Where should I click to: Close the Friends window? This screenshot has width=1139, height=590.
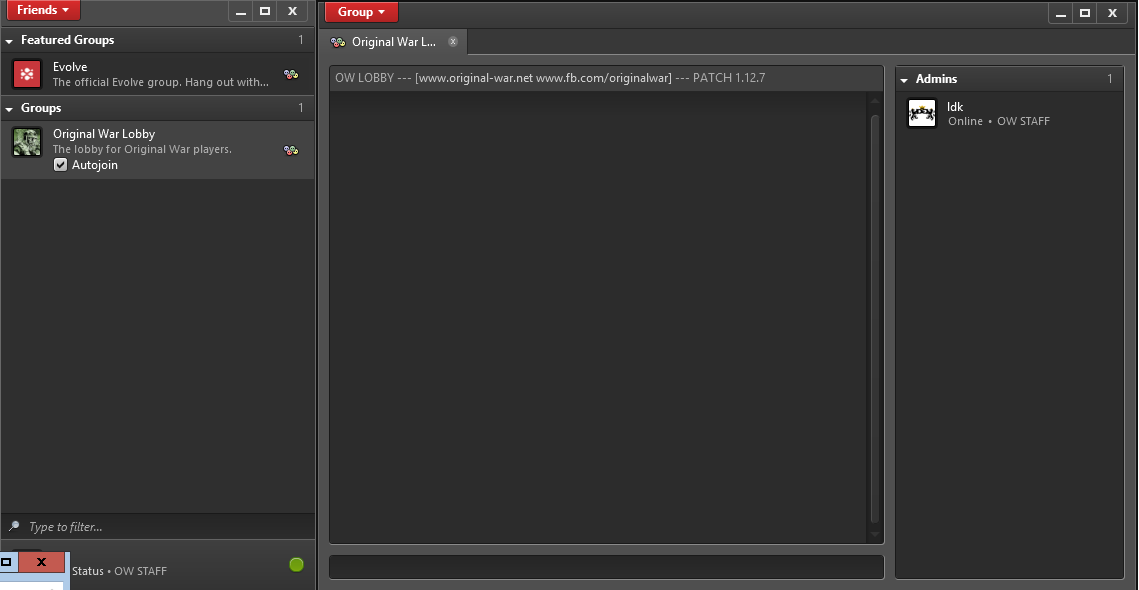tap(292, 11)
